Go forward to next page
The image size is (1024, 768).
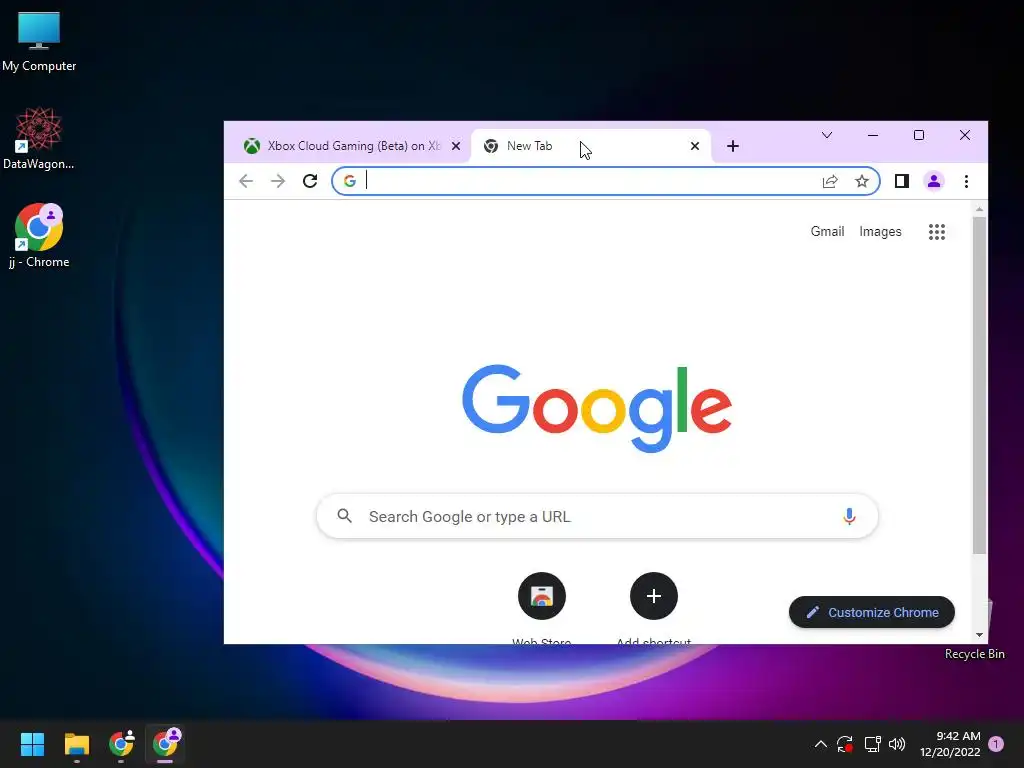click(278, 181)
